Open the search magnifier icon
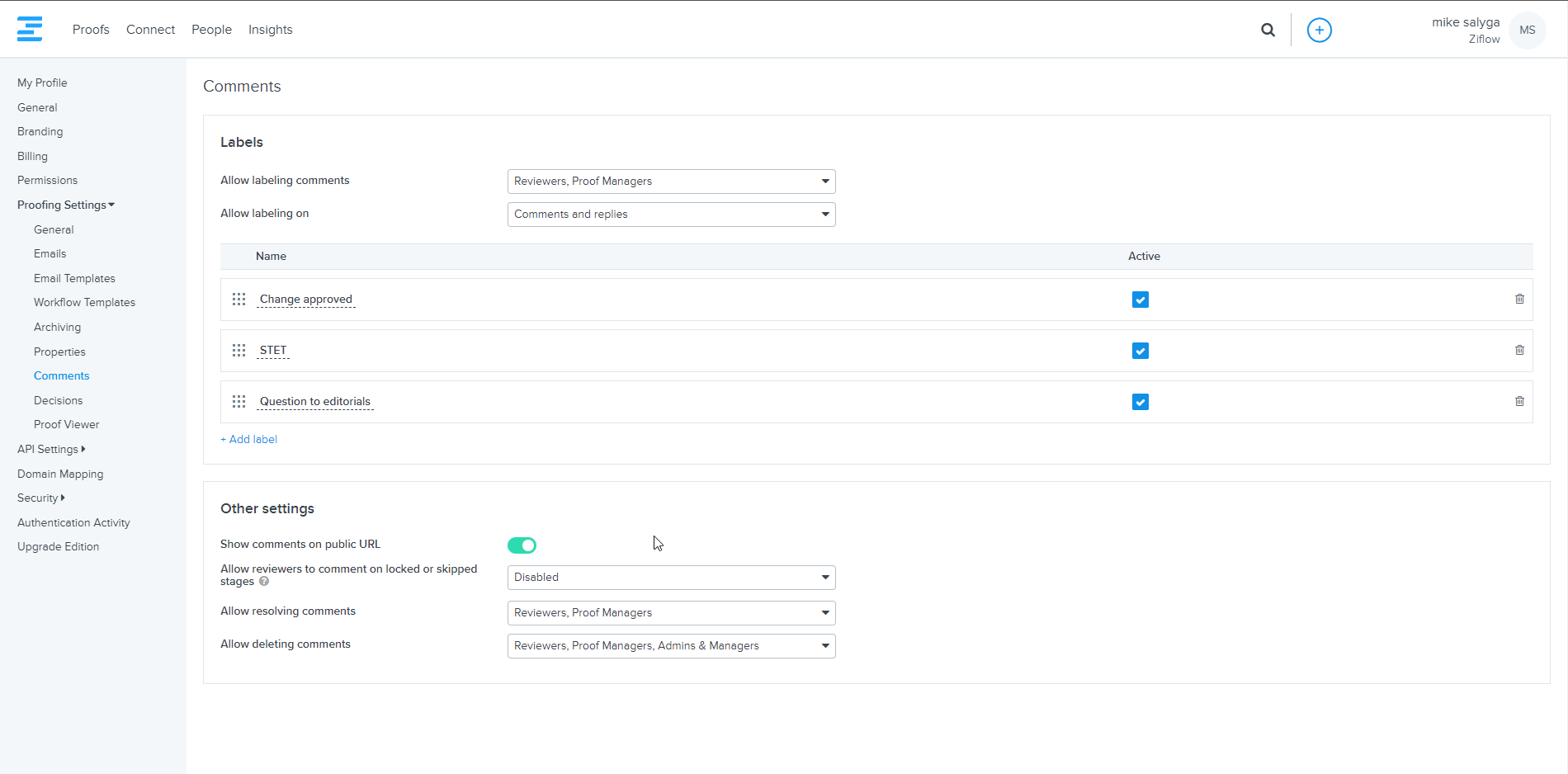 (x=1268, y=31)
